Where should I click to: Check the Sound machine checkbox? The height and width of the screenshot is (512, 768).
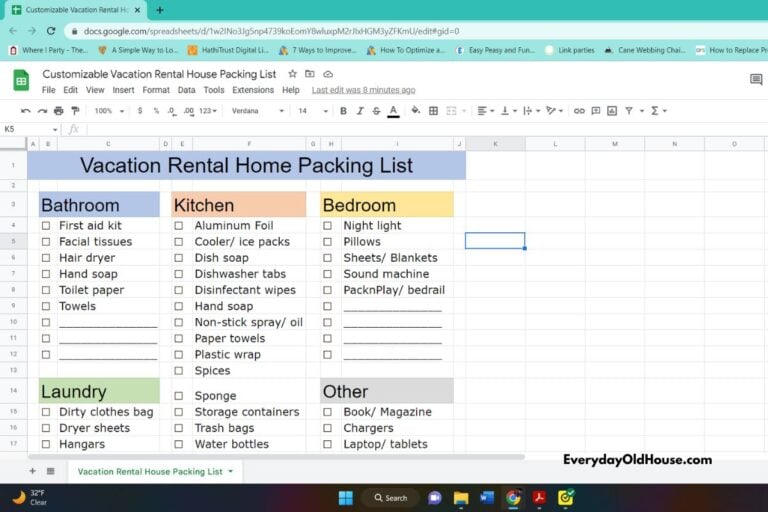[327, 274]
